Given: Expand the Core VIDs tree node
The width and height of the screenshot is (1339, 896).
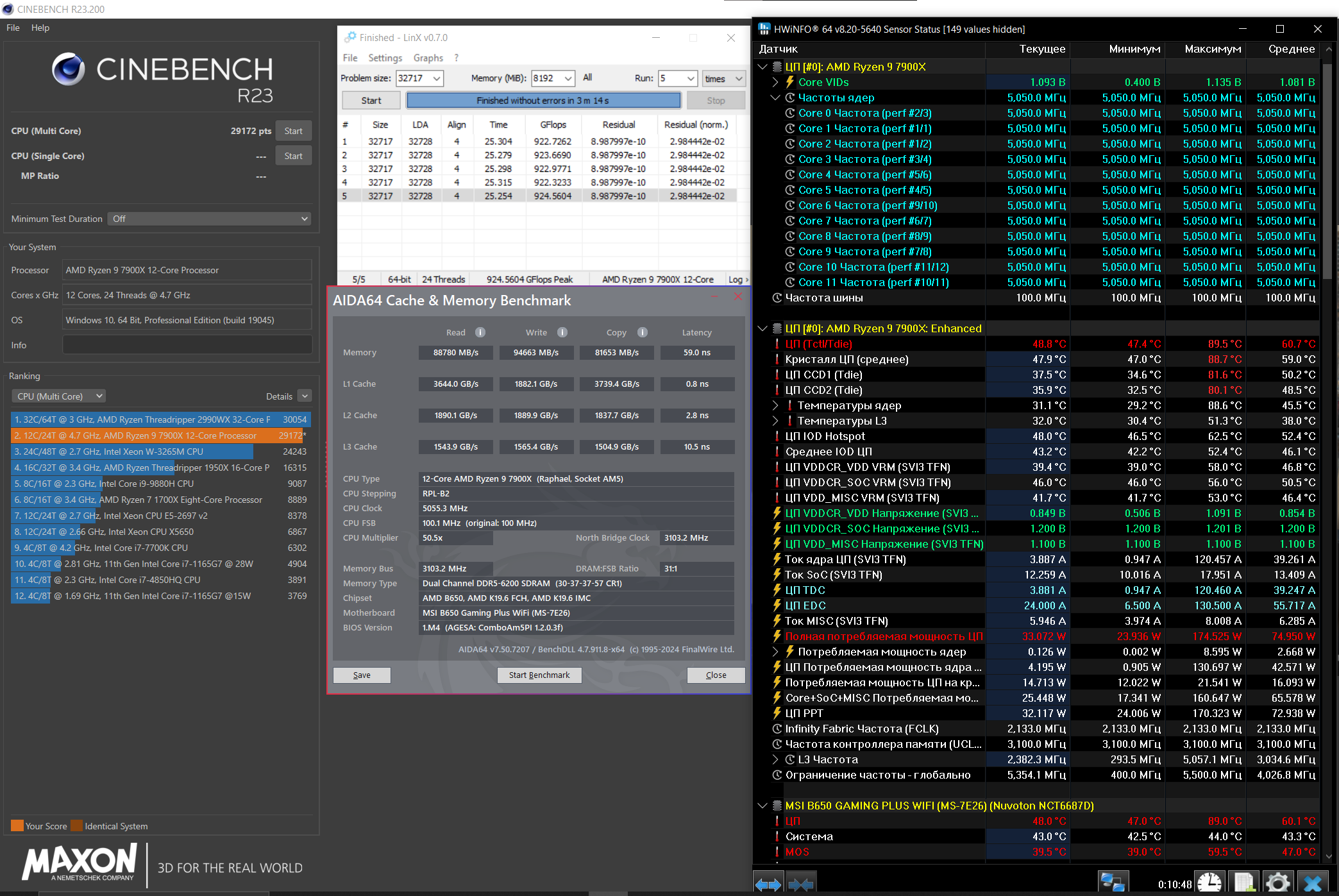Looking at the screenshot, I should (x=775, y=82).
